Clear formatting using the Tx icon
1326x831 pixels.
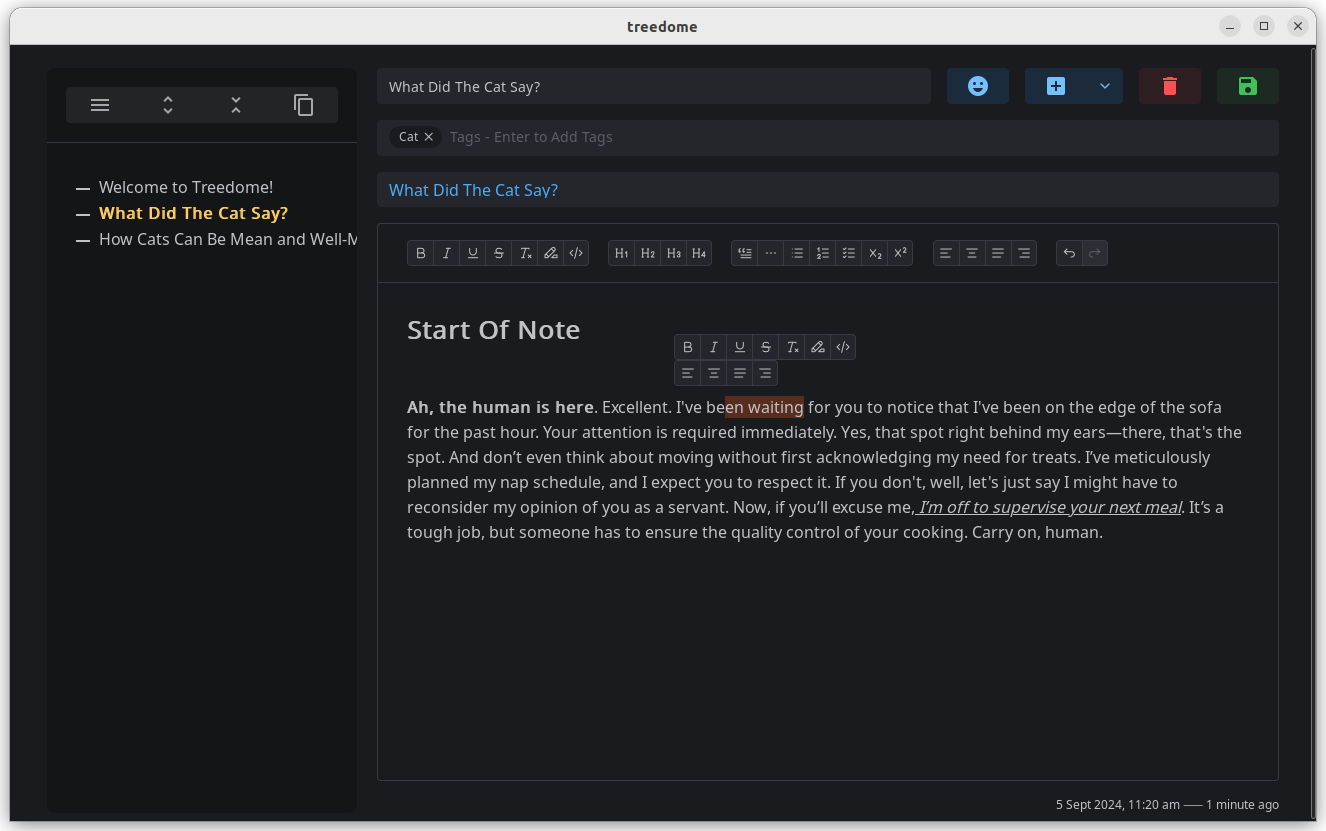[525, 252]
